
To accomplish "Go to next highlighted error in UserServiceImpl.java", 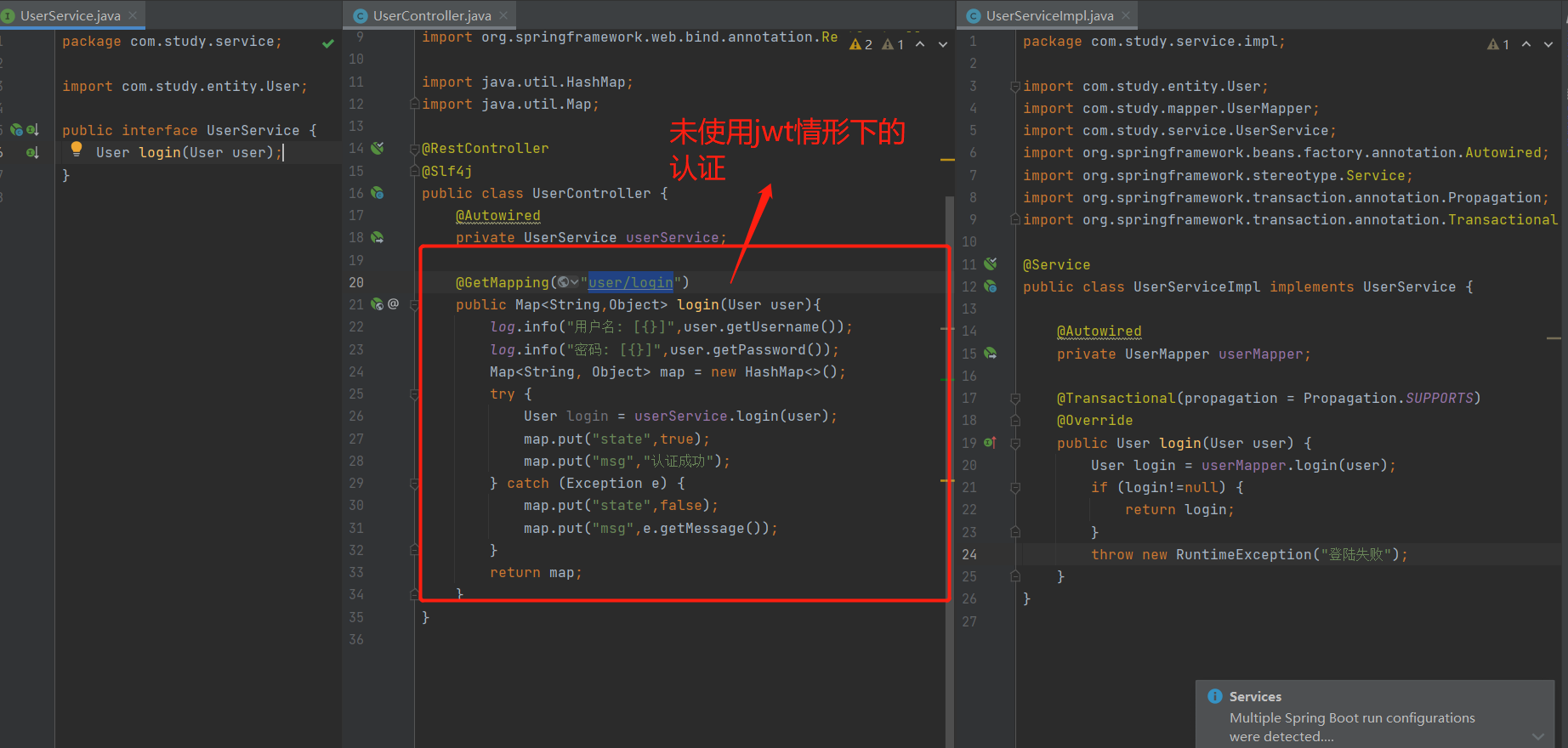I will pos(1548,44).
